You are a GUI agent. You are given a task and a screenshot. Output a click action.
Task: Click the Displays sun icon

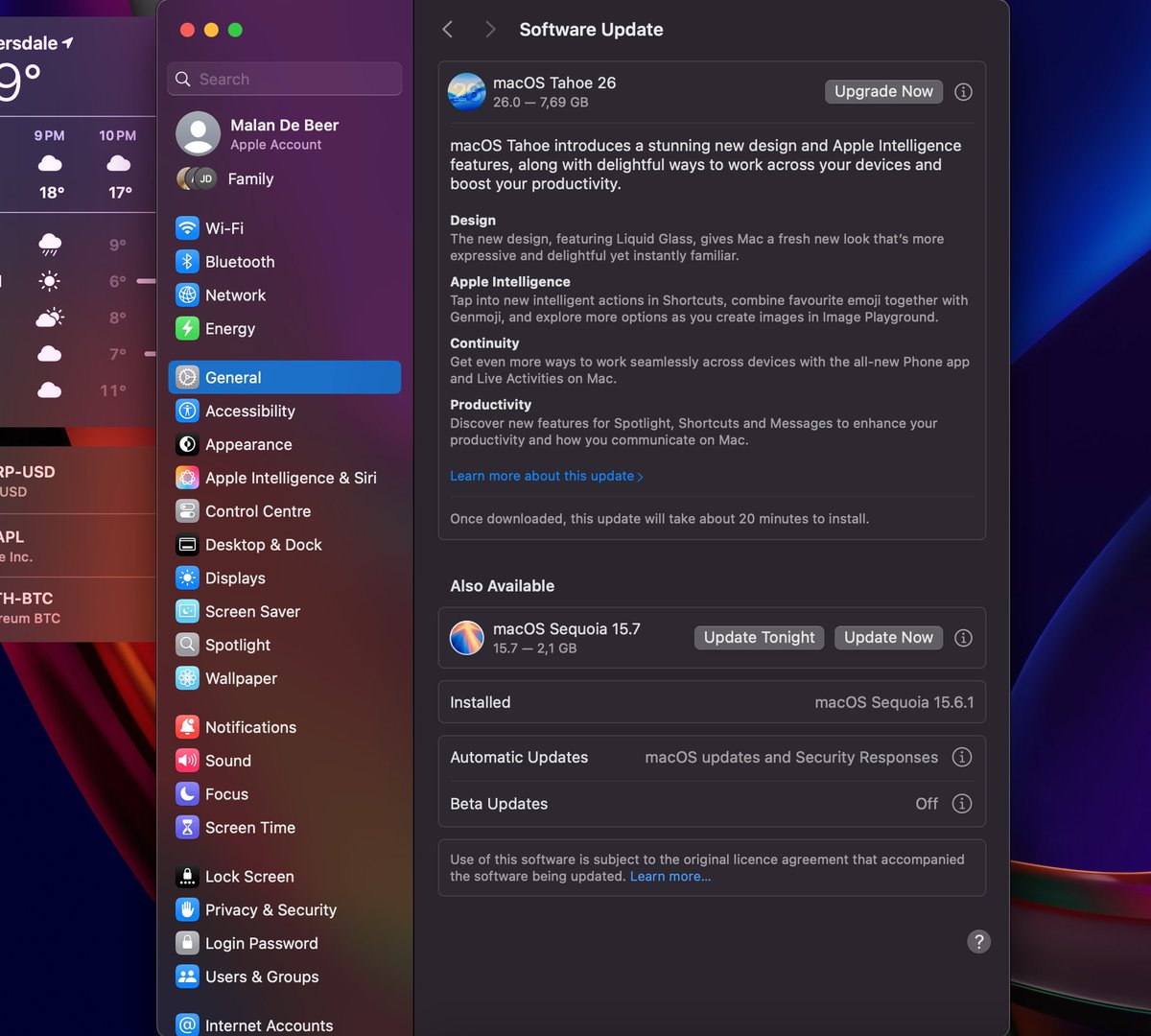[x=187, y=578]
